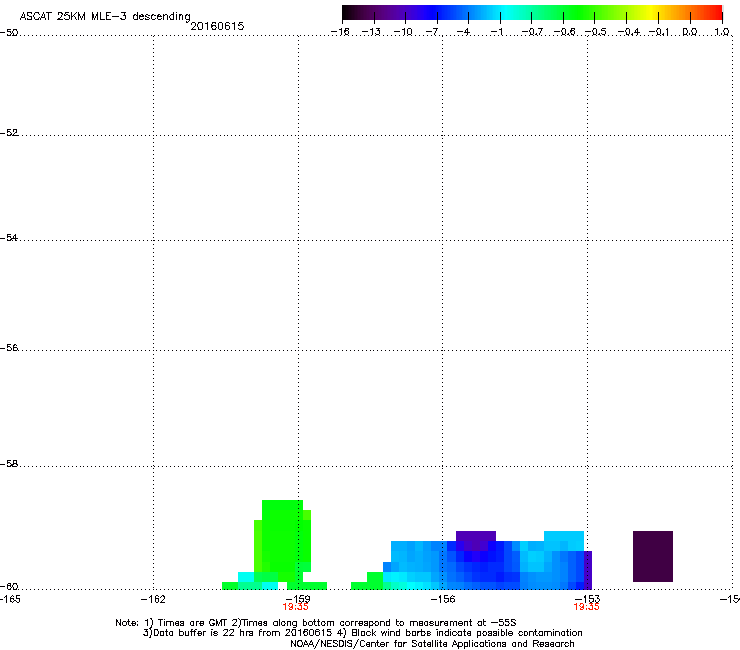The image size is (740, 650).
Task: Click the color bar legend
Action: [x=532, y=13]
